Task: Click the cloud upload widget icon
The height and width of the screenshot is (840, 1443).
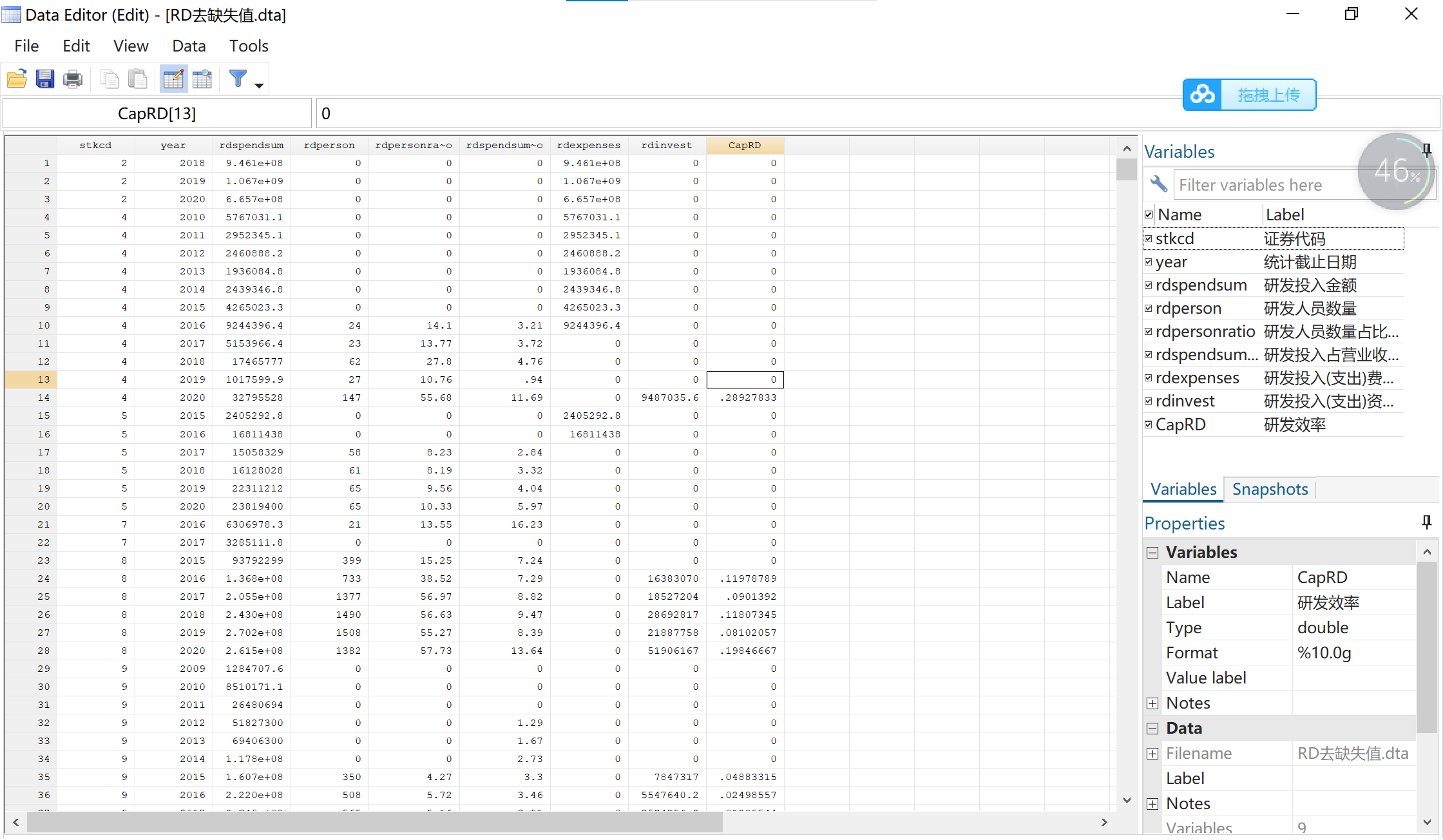Action: (x=1203, y=95)
